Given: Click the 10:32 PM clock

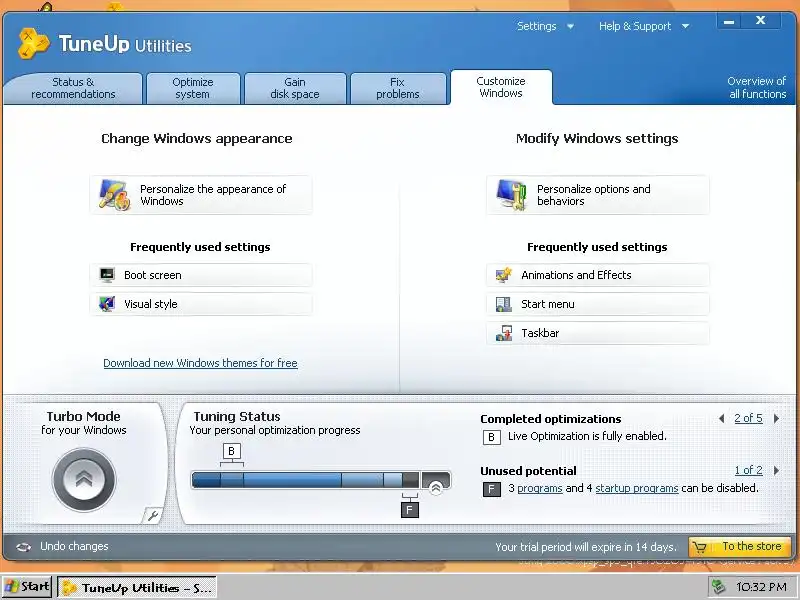Looking at the screenshot, I should 761,587.
